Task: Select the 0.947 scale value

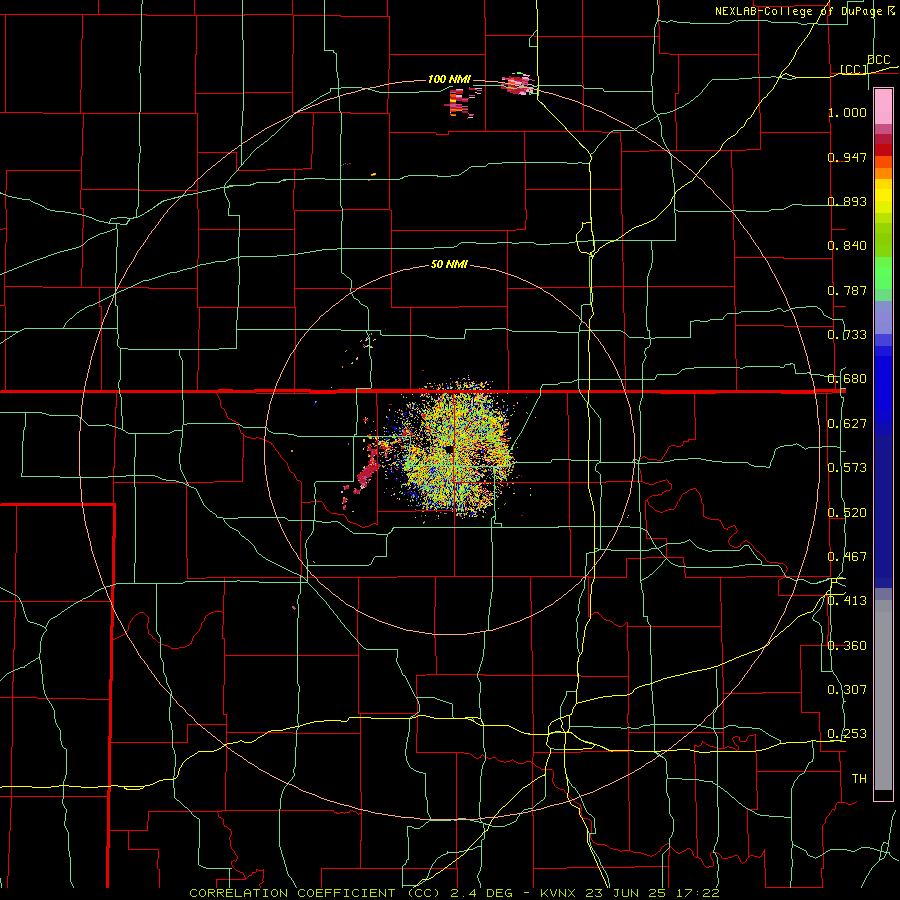Action: [x=847, y=157]
